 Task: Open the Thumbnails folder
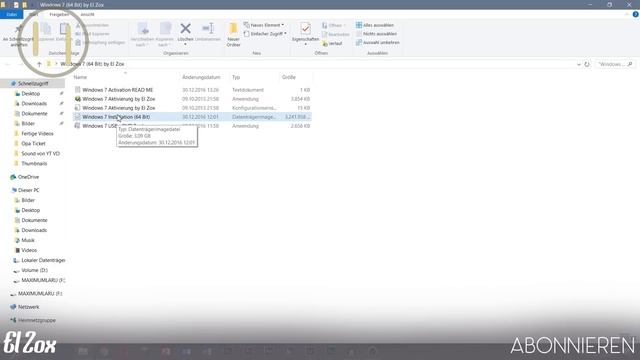[x=34, y=163]
